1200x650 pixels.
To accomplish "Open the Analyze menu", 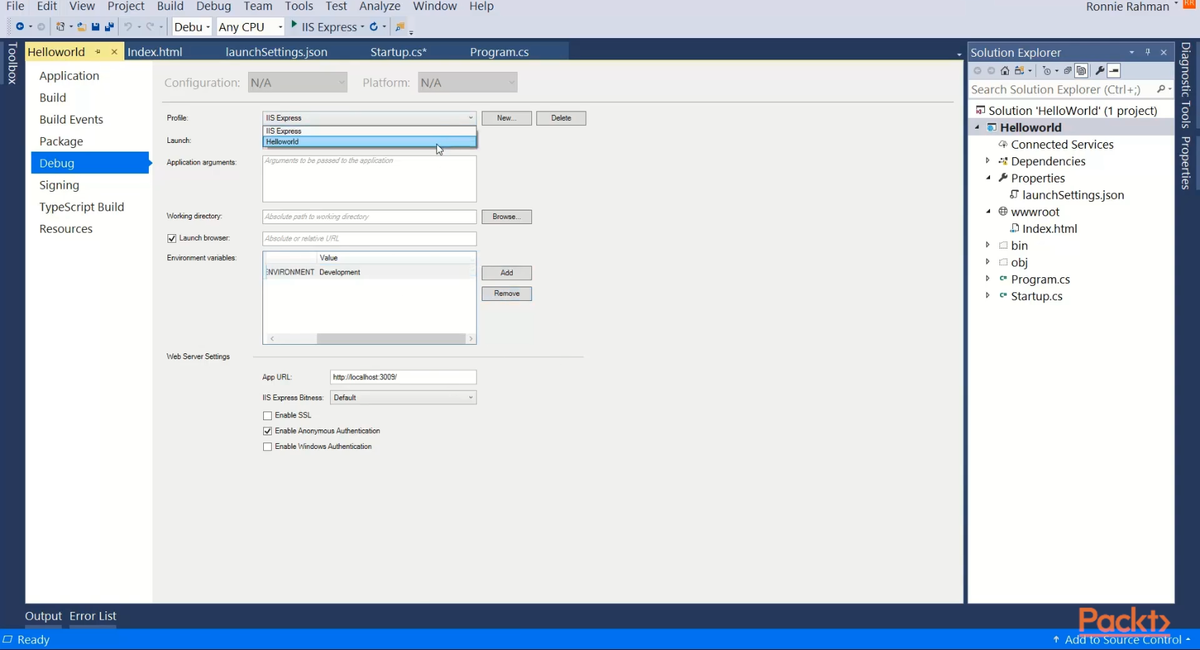I will (x=380, y=6).
